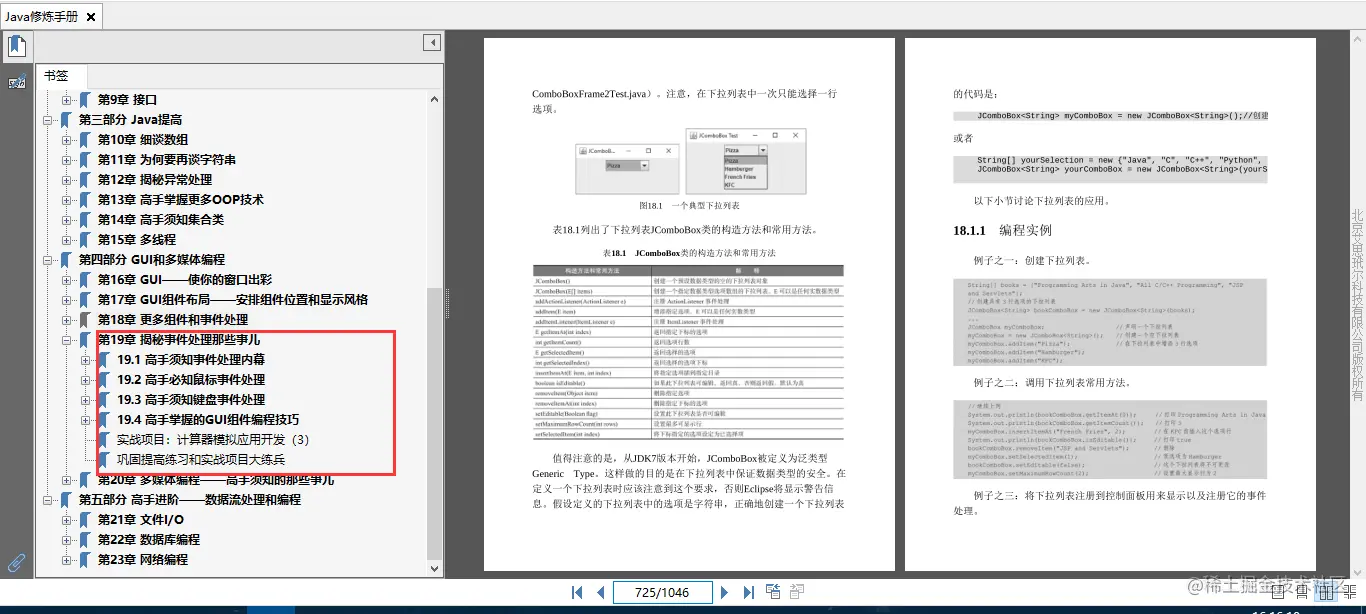The image size is (1366, 614).
Task: Click the previous view history icon
Action: point(773,591)
